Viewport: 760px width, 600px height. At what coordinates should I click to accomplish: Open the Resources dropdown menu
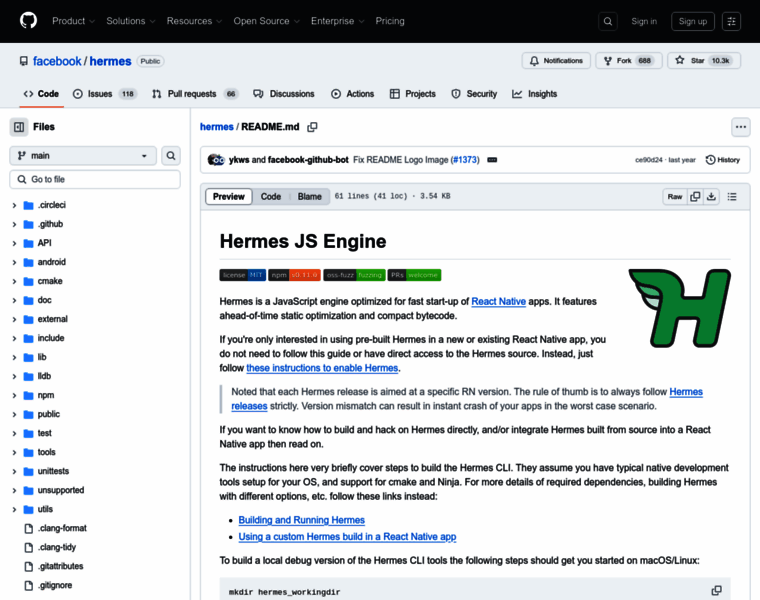(194, 21)
